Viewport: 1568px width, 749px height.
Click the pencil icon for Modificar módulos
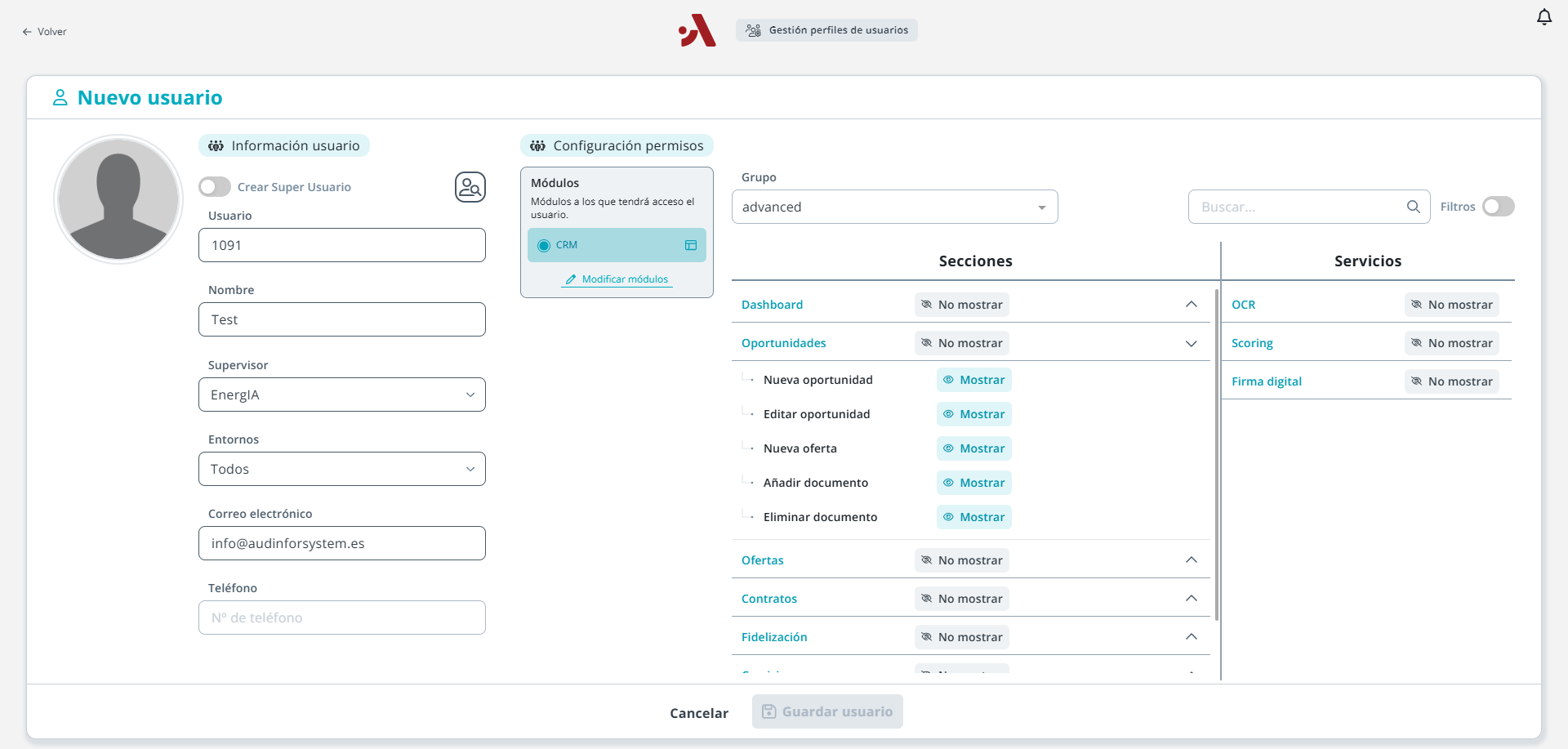(571, 279)
